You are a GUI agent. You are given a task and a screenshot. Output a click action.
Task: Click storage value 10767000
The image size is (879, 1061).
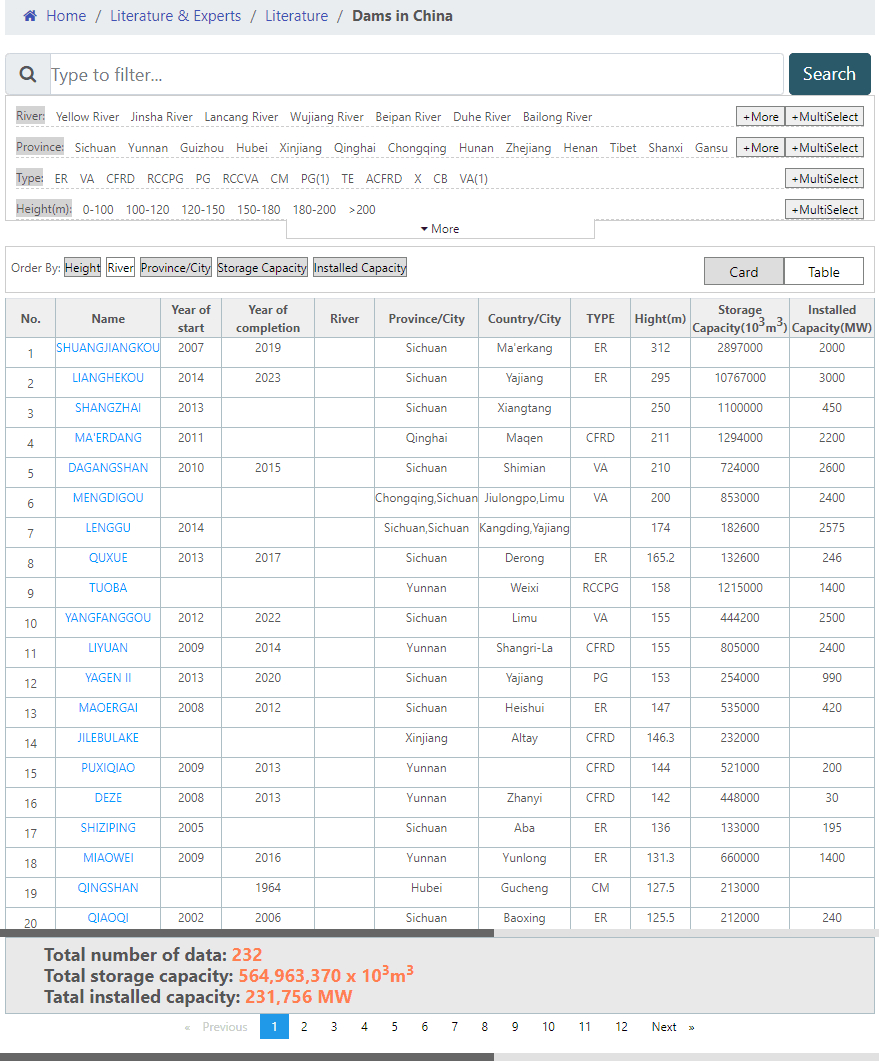pyautogui.click(x=740, y=378)
